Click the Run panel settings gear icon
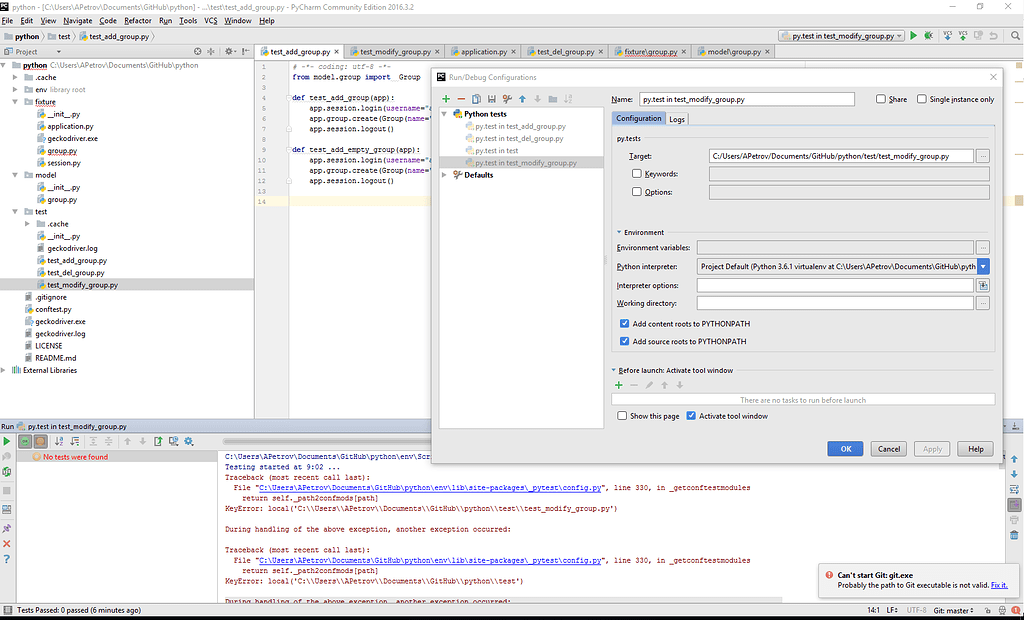Viewport: 1024px width, 620px height. coord(188,441)
